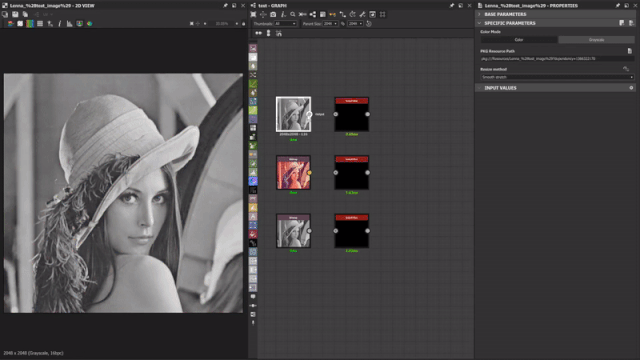Click the magnifier search icon in Graph toolbar
640x360 pixels.
[x=293, y=14]
